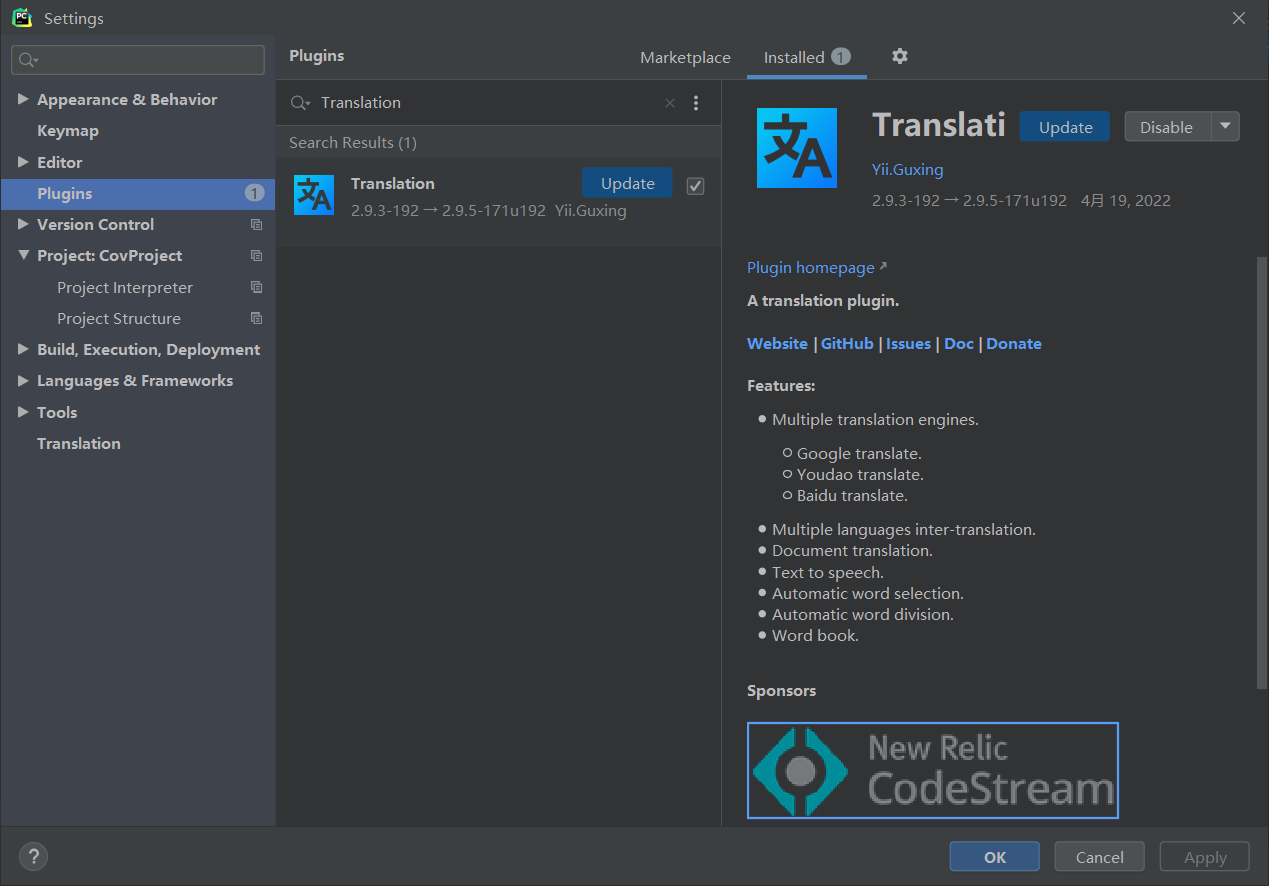Click the Apply button

pyautogui.click(x=1205, y=857)
